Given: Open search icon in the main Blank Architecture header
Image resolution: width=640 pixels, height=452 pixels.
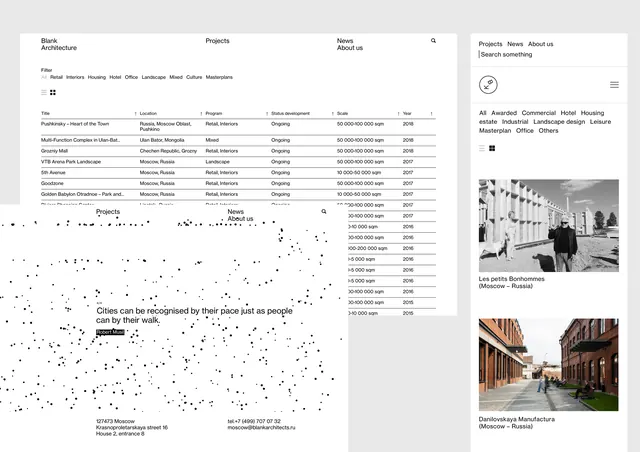Looking at the screenshot, I should point(433,40).
